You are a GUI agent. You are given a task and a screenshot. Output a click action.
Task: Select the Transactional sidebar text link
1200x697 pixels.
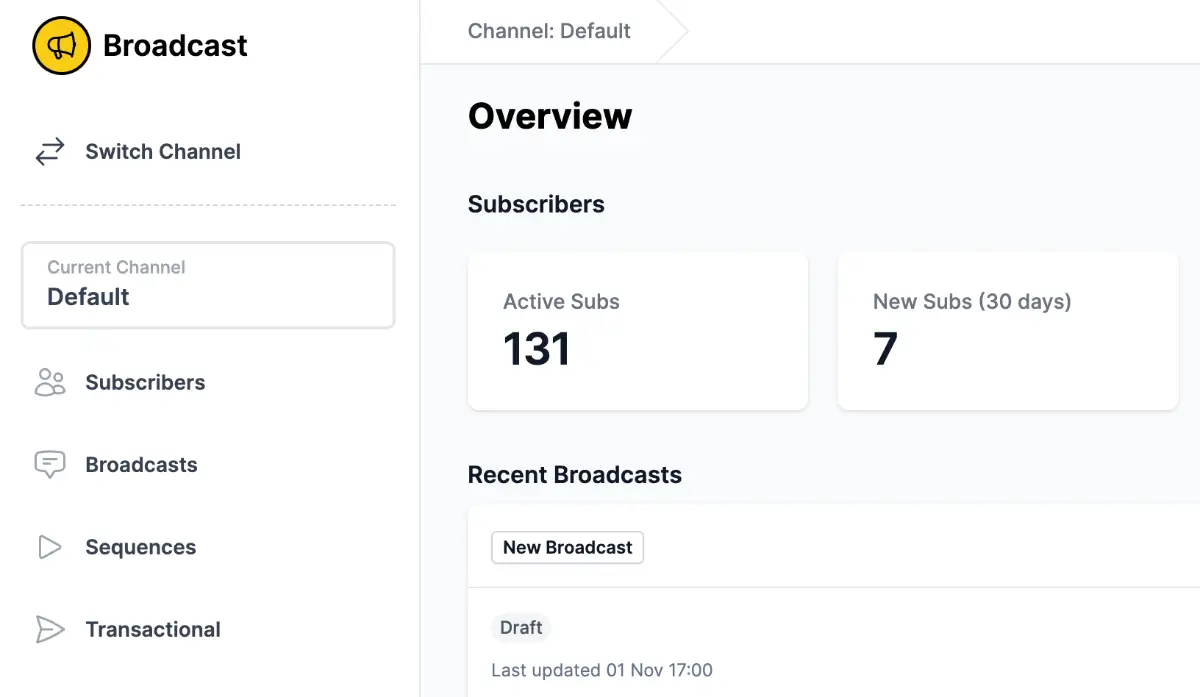tap(153, 629)
